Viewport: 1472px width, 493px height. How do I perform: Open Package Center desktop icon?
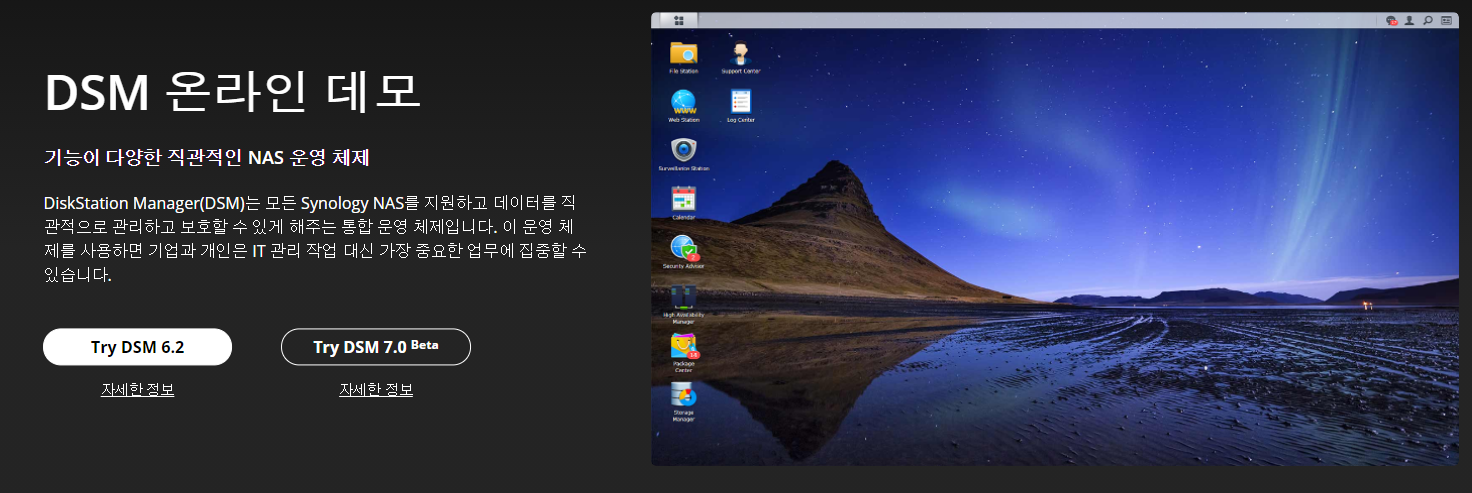684,352
